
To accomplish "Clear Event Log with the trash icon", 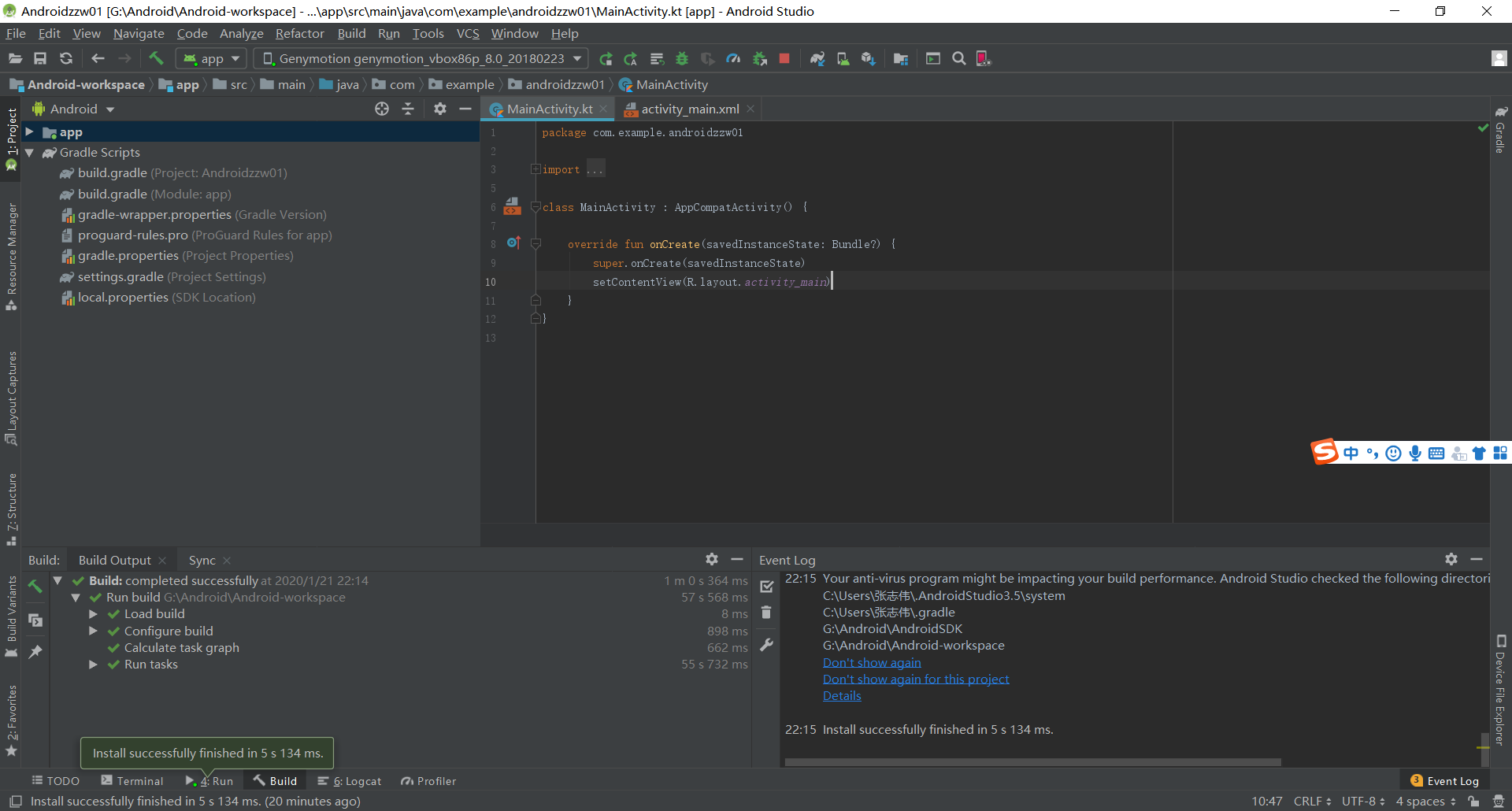I will pos(766,612).
